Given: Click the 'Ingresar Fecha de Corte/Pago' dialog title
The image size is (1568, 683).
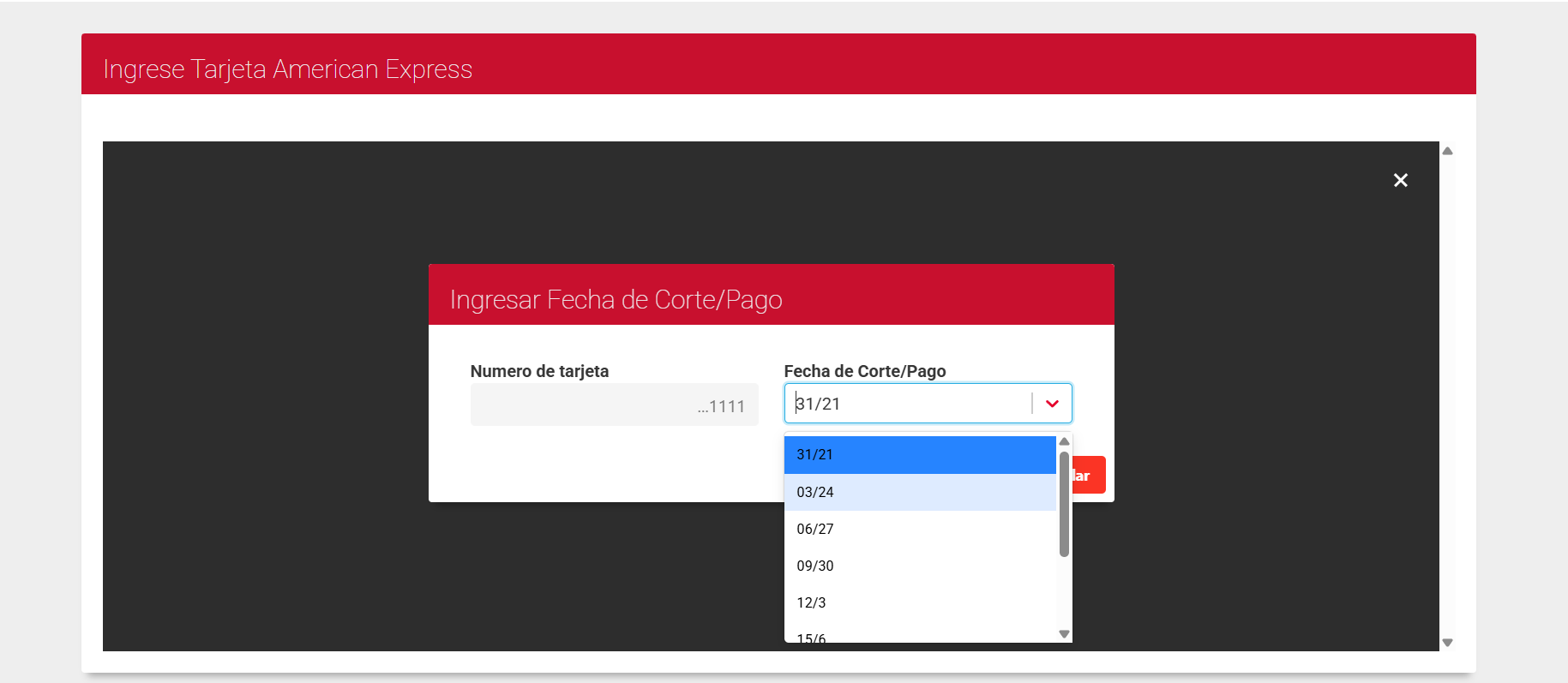Looking at the screenshot, I should [x=616, y=300].
